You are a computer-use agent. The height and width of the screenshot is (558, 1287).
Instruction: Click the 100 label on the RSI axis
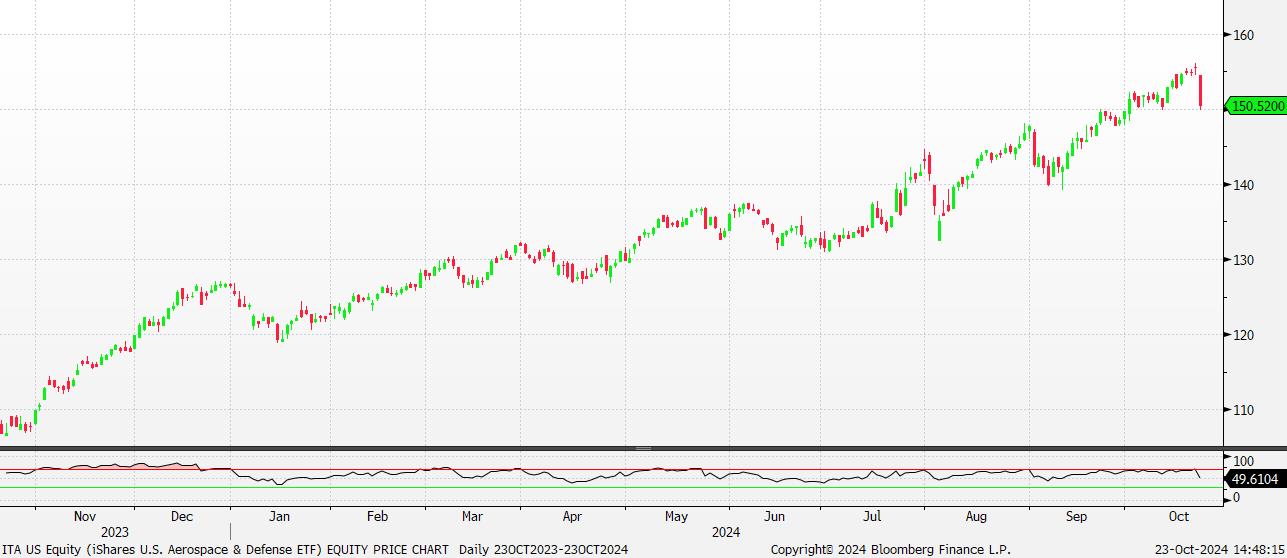click(1243, 461)
